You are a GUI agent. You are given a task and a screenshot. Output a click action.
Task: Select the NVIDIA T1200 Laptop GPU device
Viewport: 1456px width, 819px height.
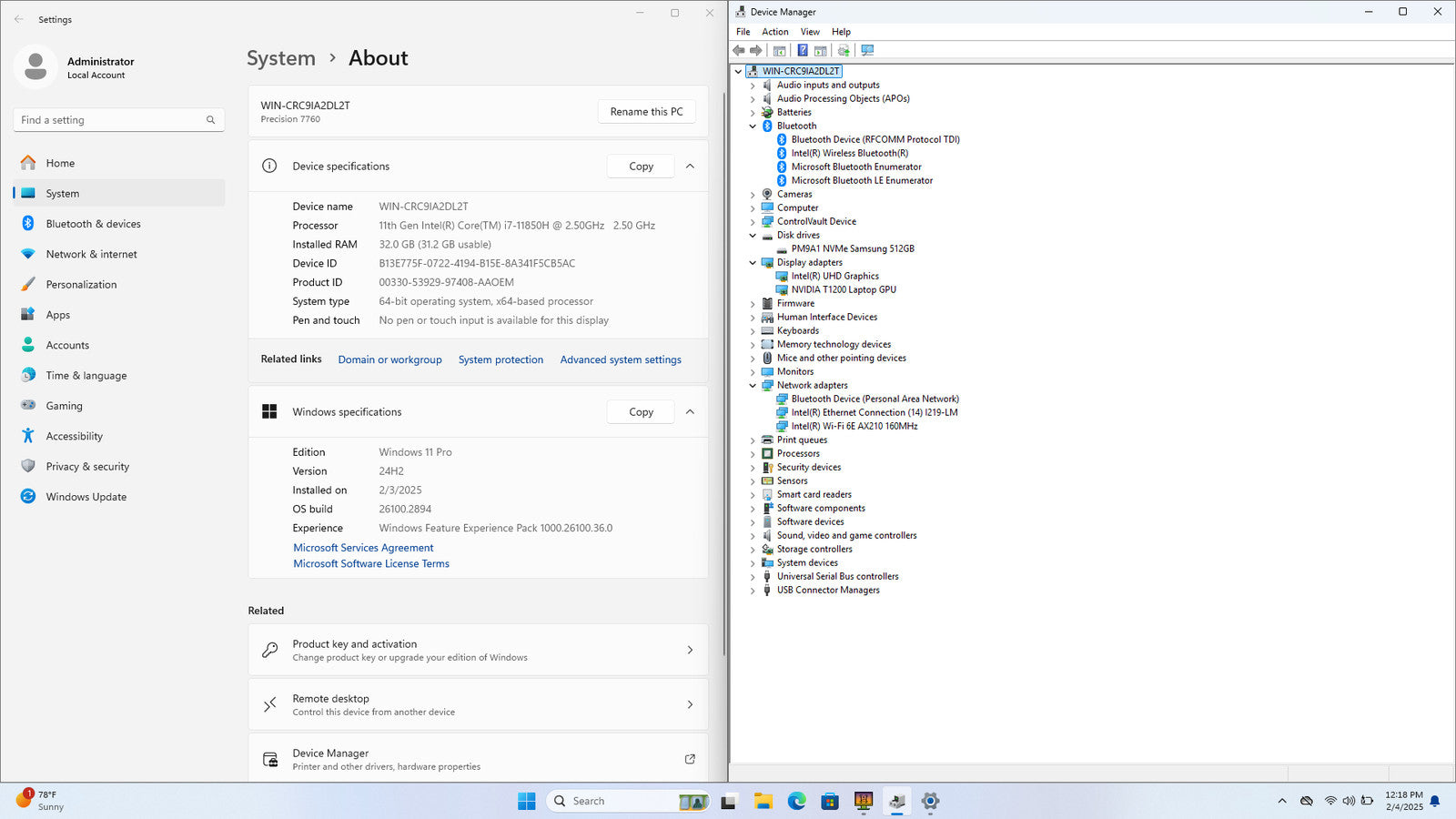click(x=844, y=289)
